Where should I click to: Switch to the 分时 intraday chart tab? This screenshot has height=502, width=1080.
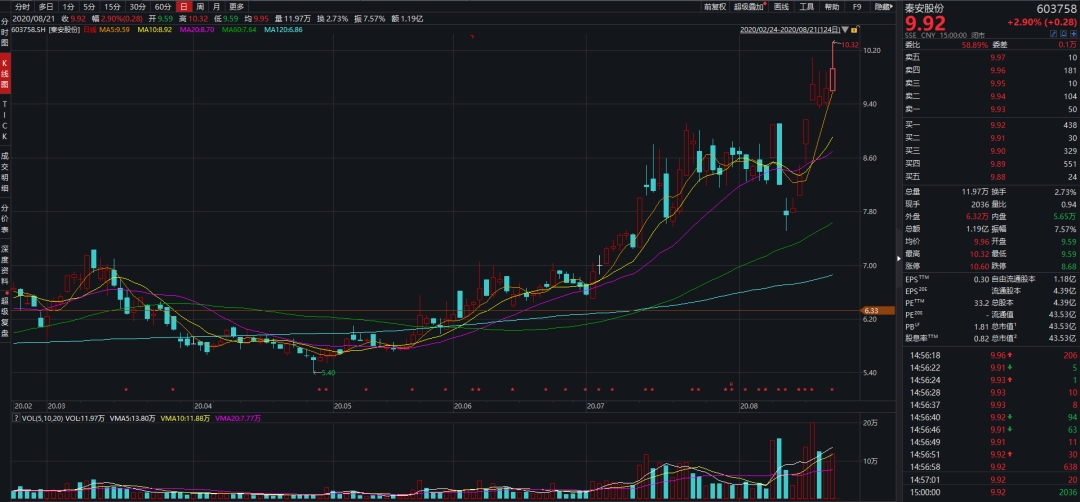[22, 6]
